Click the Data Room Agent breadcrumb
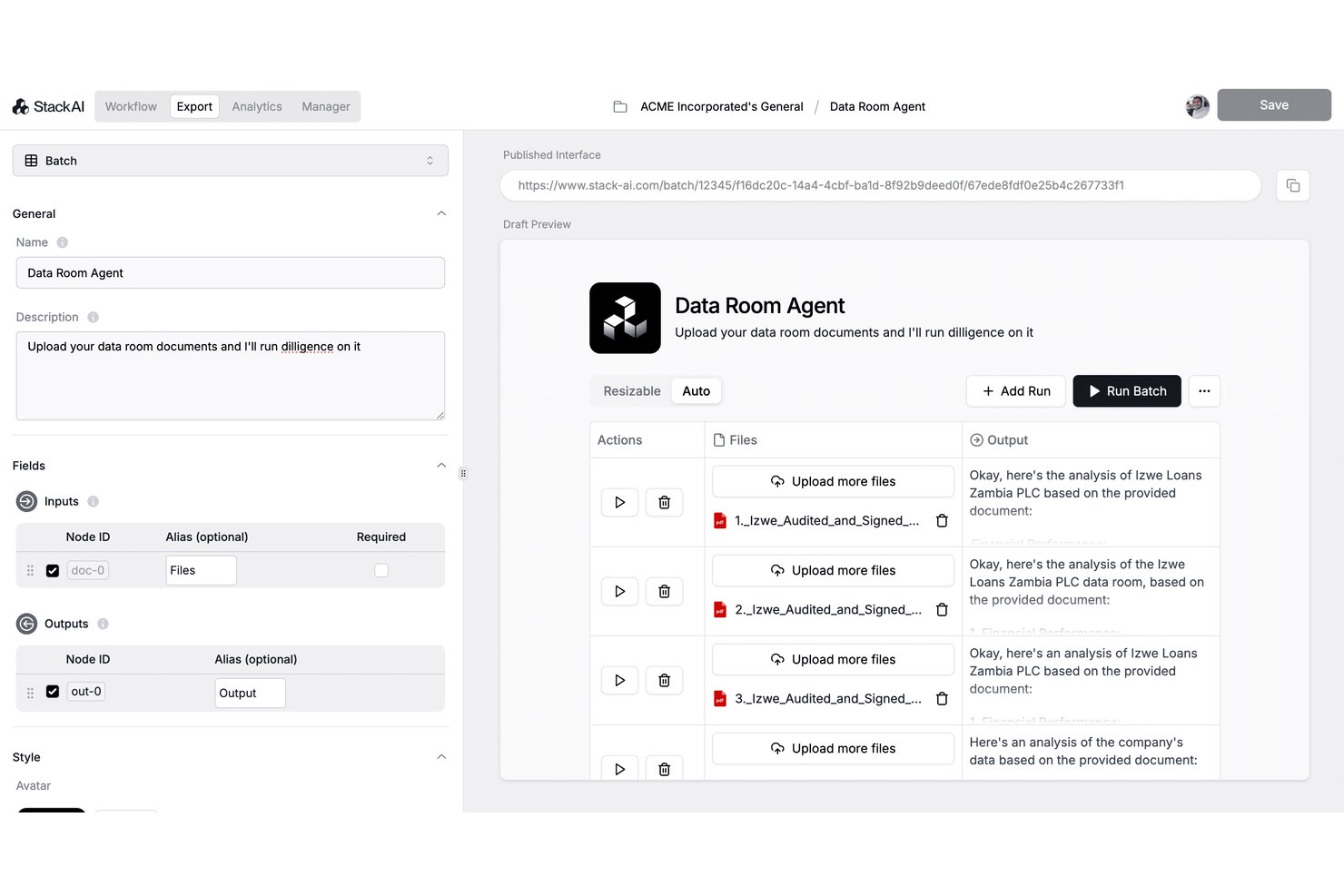This screenshot has height=896, width=1344. pos(877,106)
